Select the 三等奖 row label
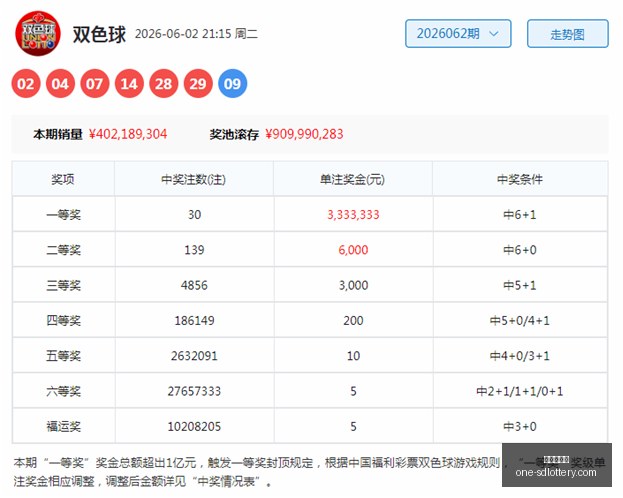623x498 pixels. tap(64, 286)
